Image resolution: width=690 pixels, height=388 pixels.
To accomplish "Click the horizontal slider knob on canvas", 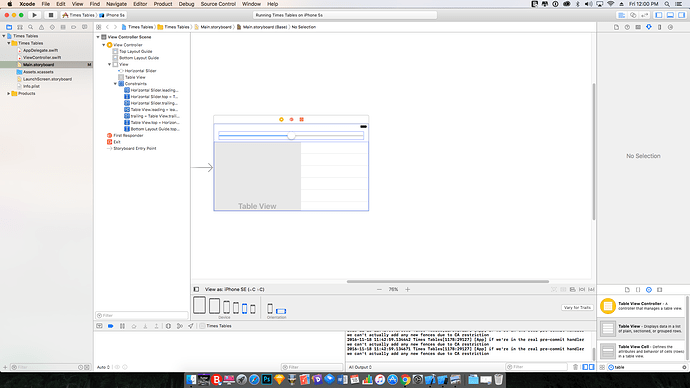I will 291,136.
